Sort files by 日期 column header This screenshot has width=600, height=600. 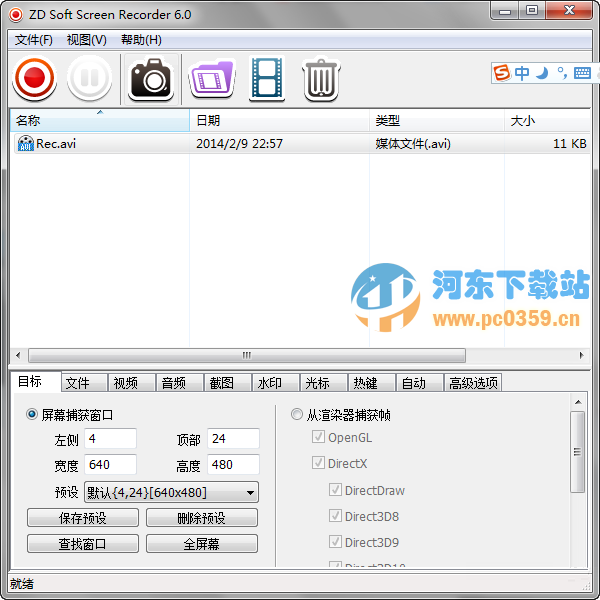pos(279,121)
